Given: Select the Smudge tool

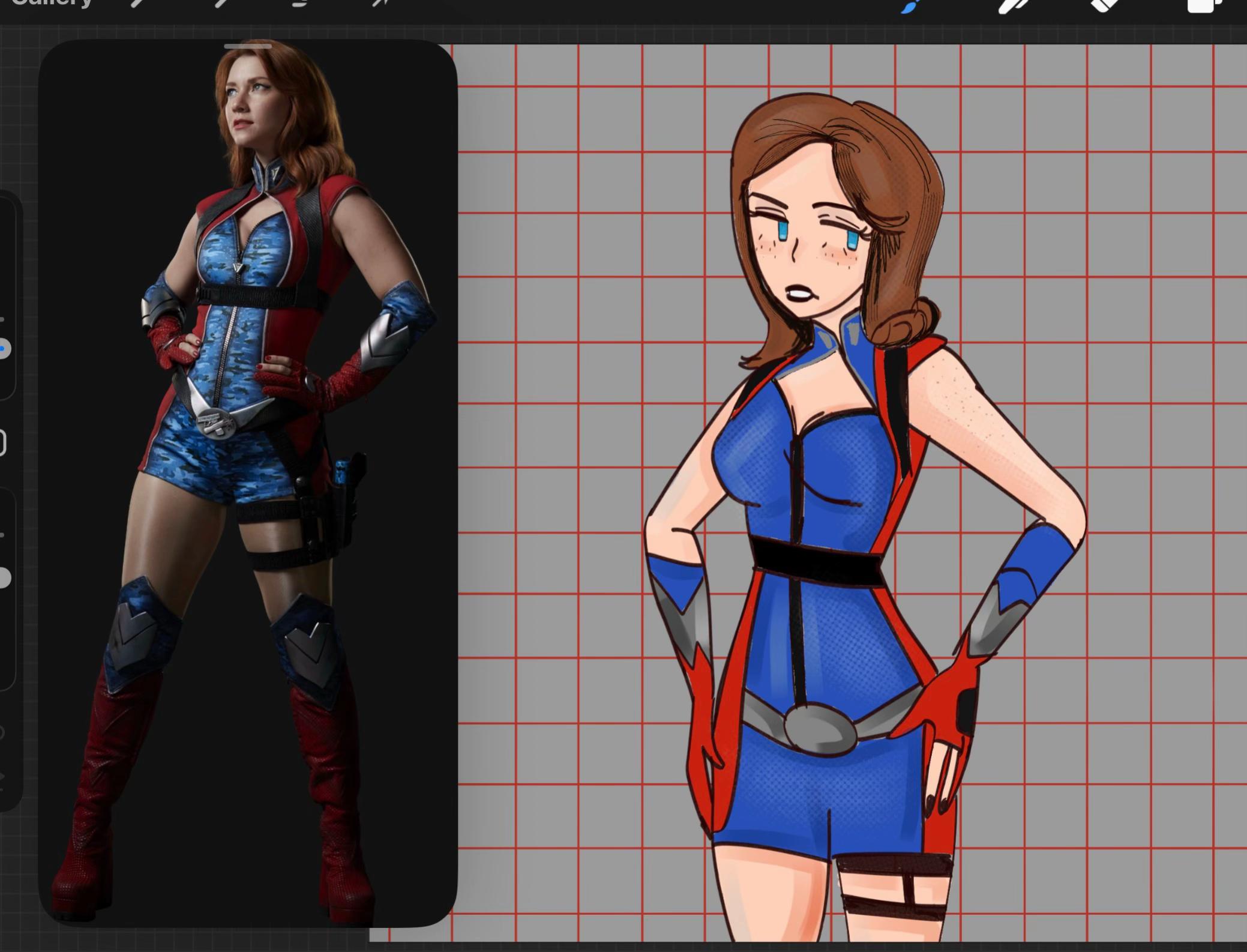Looking at the screenshot, I should pos(1012,5).
